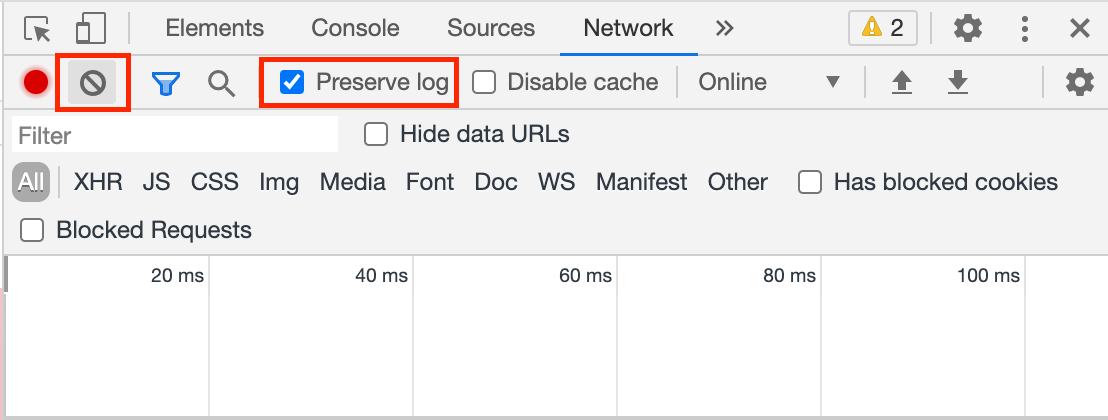The height and width of the screenshot is (420, 1108).
Task: Switch to the Console tab
Action: pyautogui.click(x=355, y=28)
